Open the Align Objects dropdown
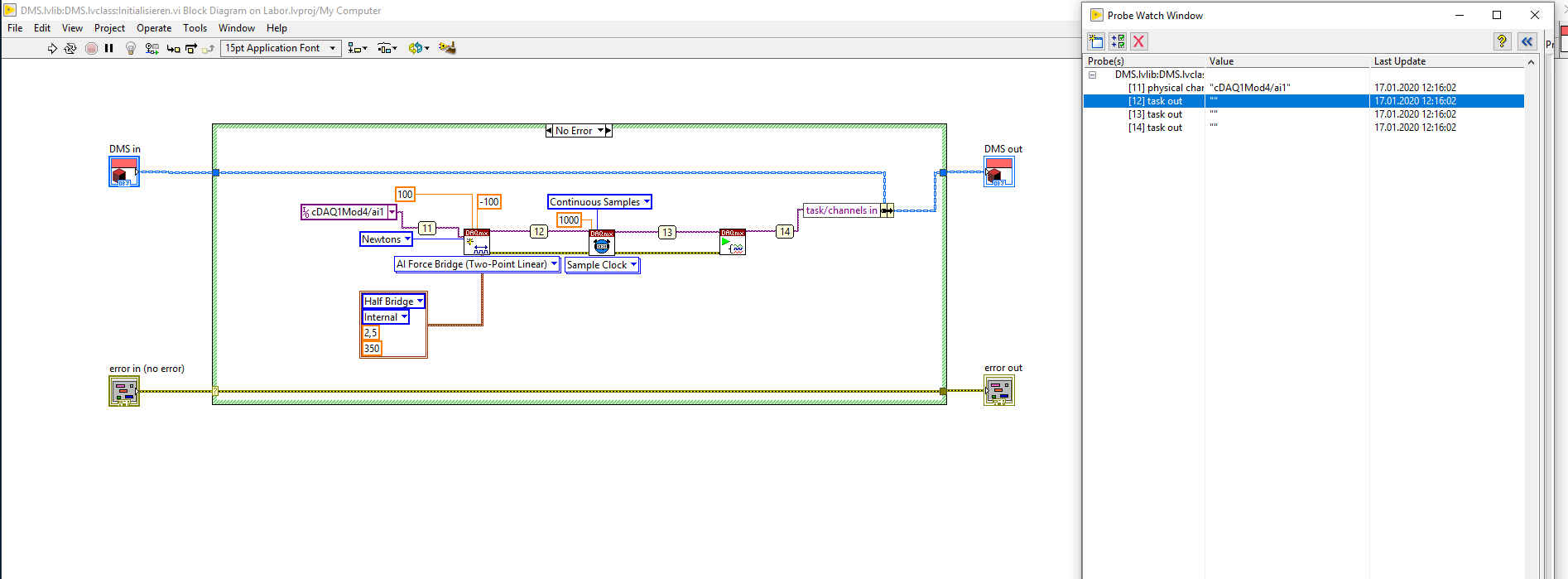1568x579 pixels. pos(358,48)
